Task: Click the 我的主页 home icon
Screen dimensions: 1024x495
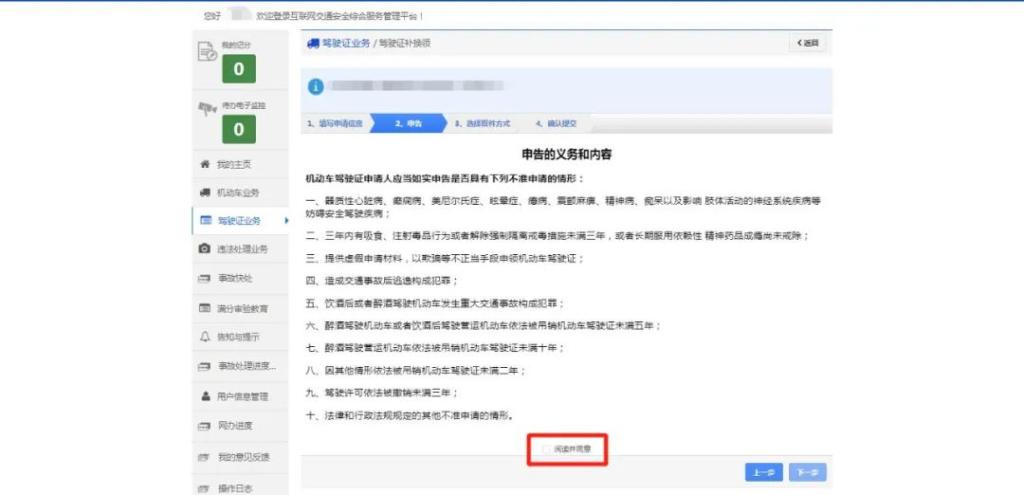Action: (205, 164)
